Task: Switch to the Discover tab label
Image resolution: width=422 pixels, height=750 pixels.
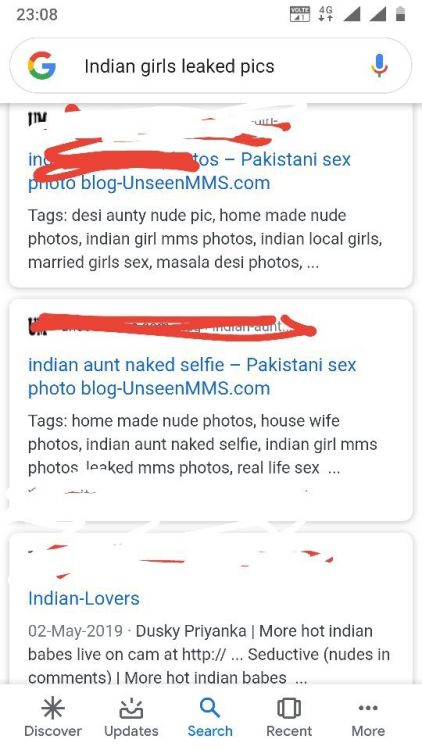Action: (53, 731)
